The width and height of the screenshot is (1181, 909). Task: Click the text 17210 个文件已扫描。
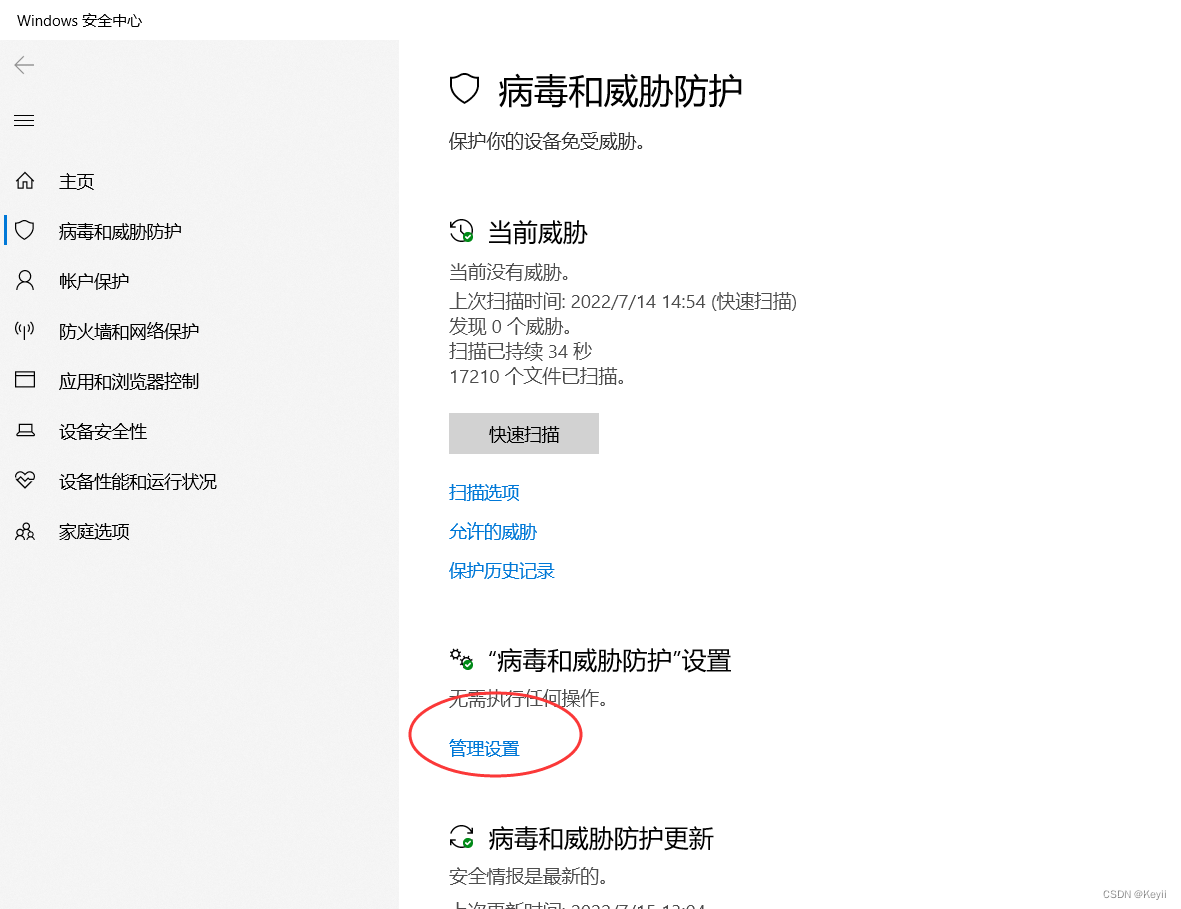(538, 376)
